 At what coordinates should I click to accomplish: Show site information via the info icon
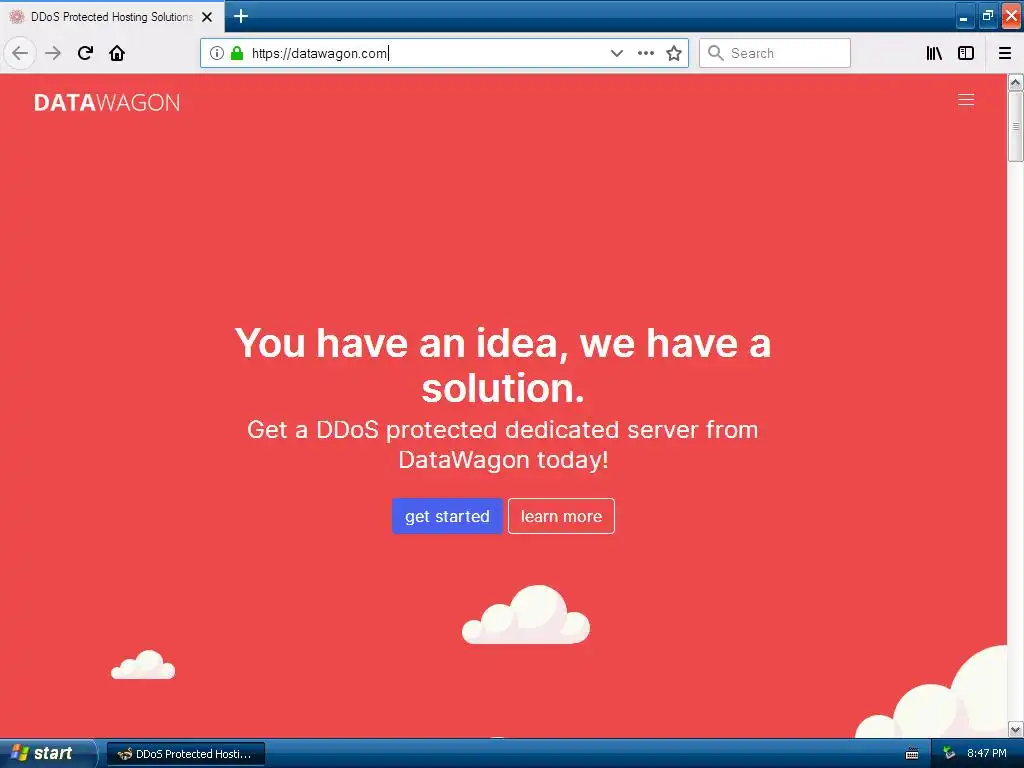click(217, 53)
